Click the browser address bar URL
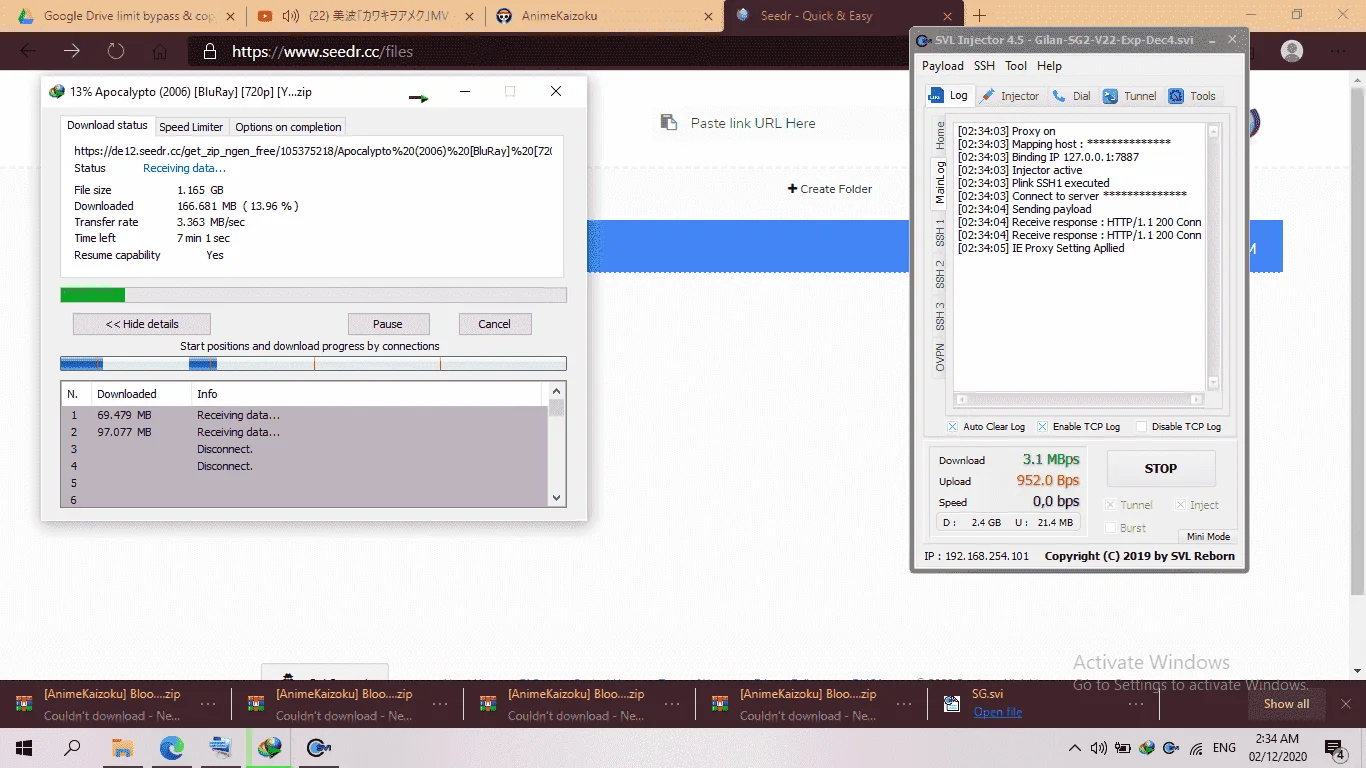 [322, 52]
